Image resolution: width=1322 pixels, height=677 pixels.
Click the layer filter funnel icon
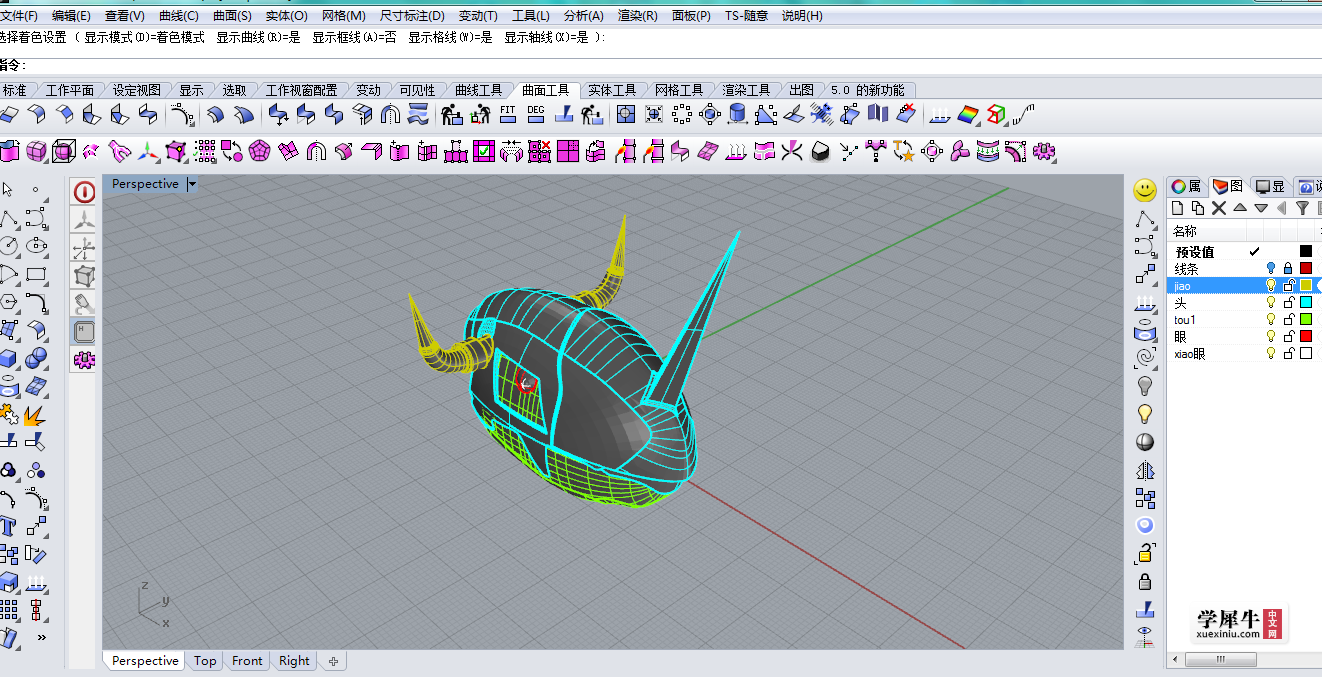[x=1302, y=208]
